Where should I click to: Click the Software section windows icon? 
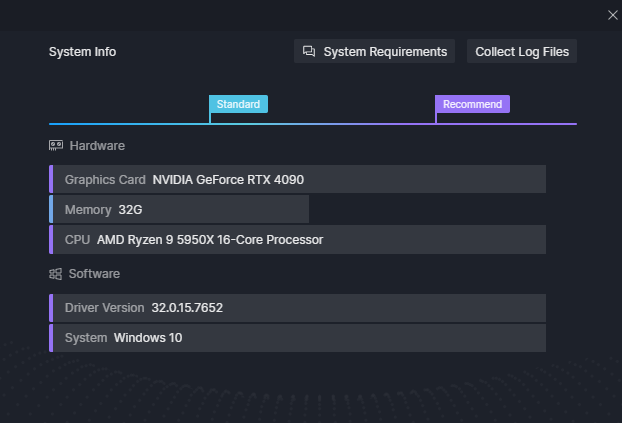click(56, 274)
